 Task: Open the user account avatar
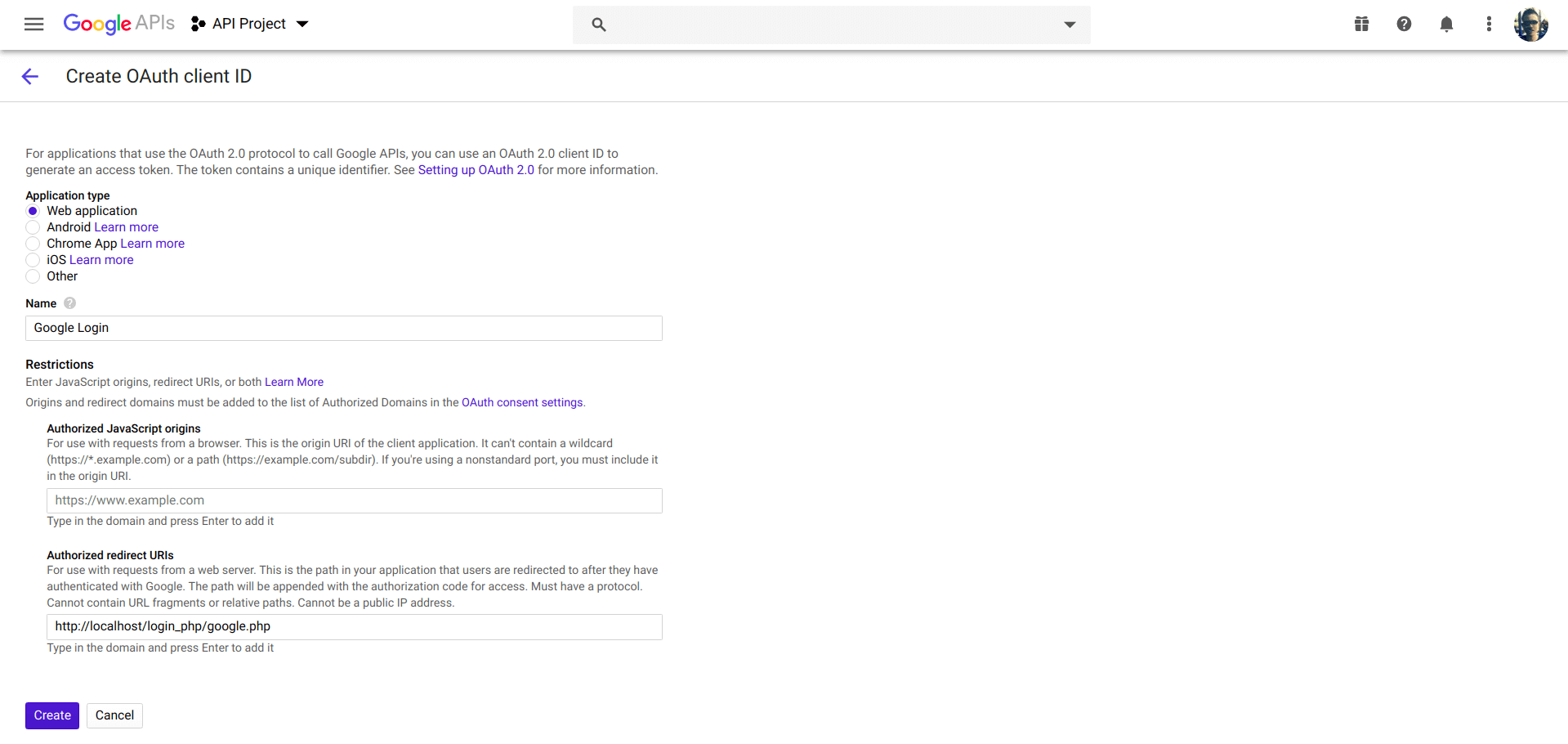(x=1531, y=25)
